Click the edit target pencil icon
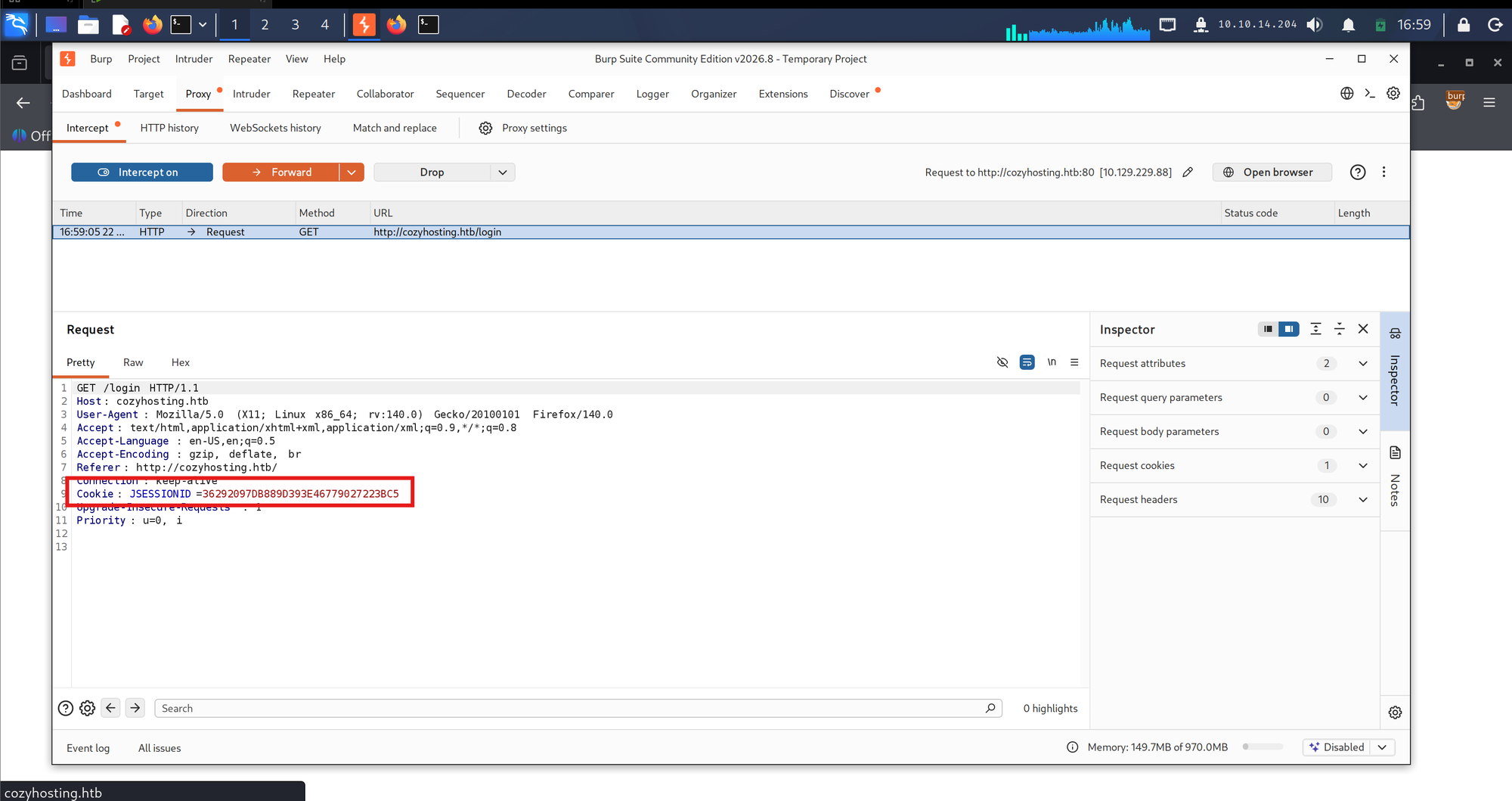The height and width of the screenshot is (801, 1512). (1188, 172)
